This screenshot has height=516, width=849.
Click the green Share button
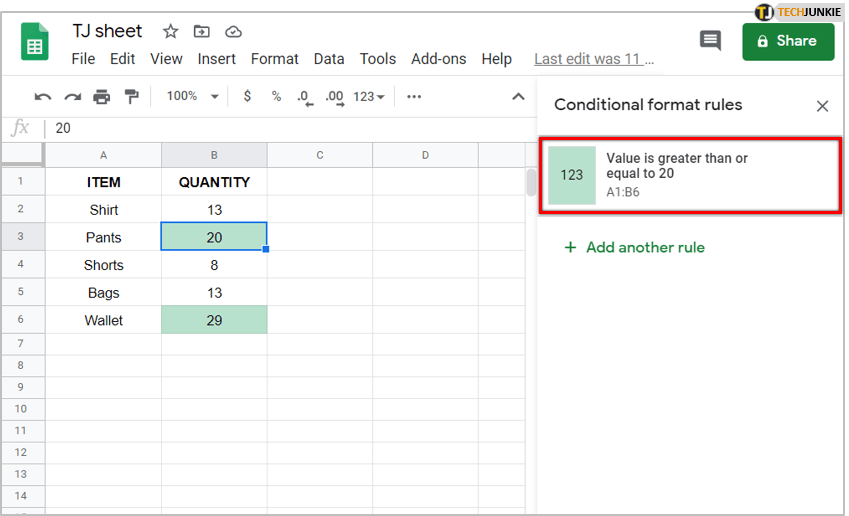point(788,41)
